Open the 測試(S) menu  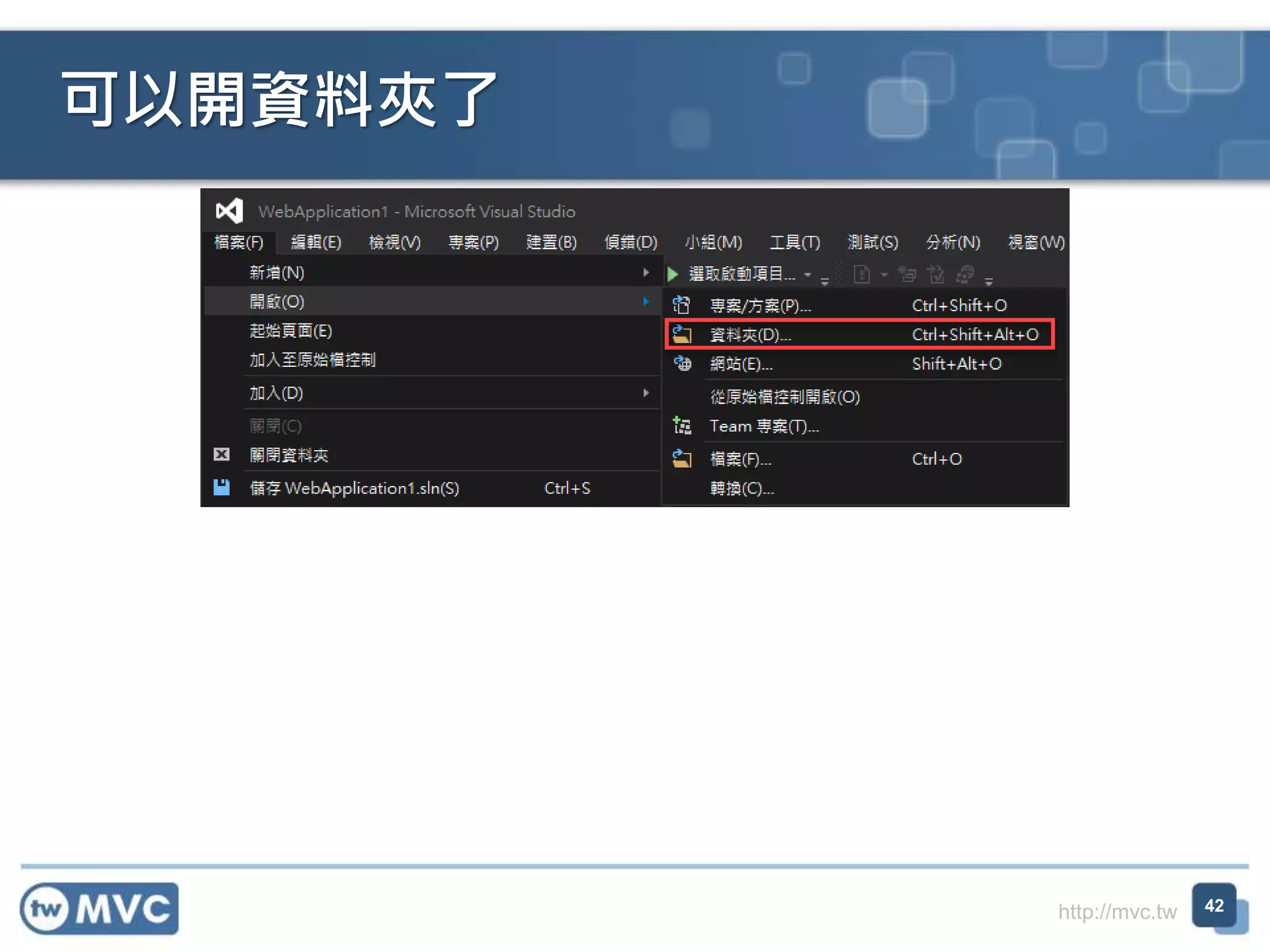(x=873, y=242)
